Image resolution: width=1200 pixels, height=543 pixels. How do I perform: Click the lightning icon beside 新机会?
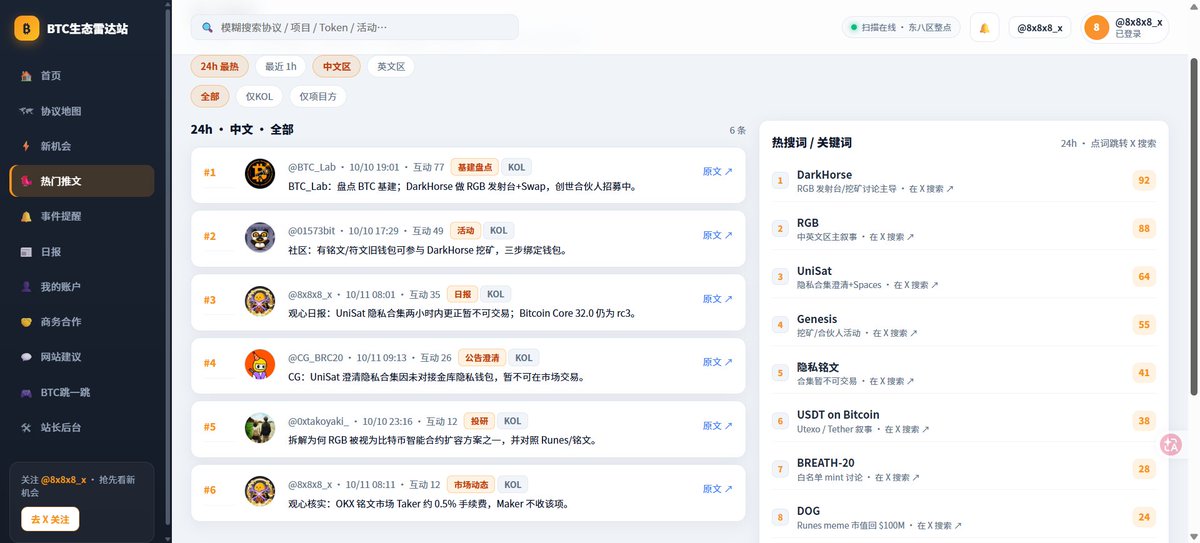[x=26, y=146]
